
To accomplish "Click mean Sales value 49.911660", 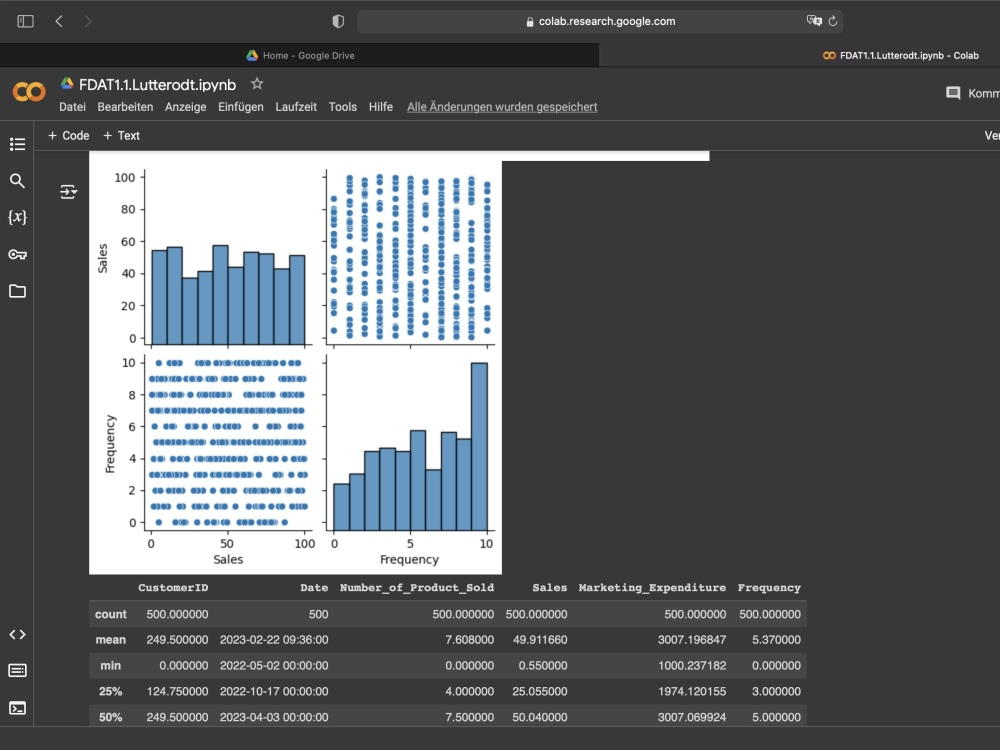I will pos(540,640).
